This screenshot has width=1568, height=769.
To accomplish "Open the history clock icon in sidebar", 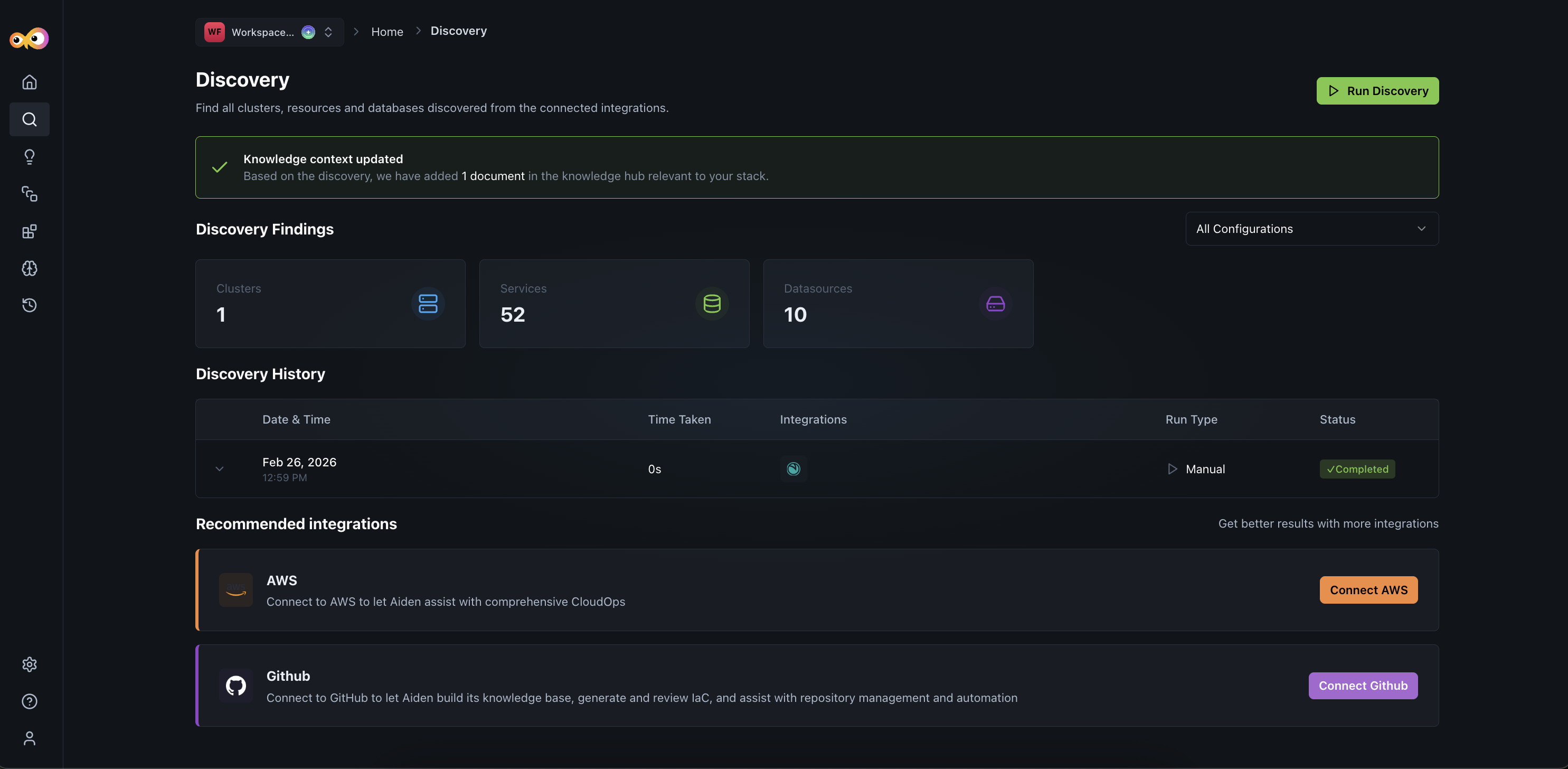I will tap(29, 306).
